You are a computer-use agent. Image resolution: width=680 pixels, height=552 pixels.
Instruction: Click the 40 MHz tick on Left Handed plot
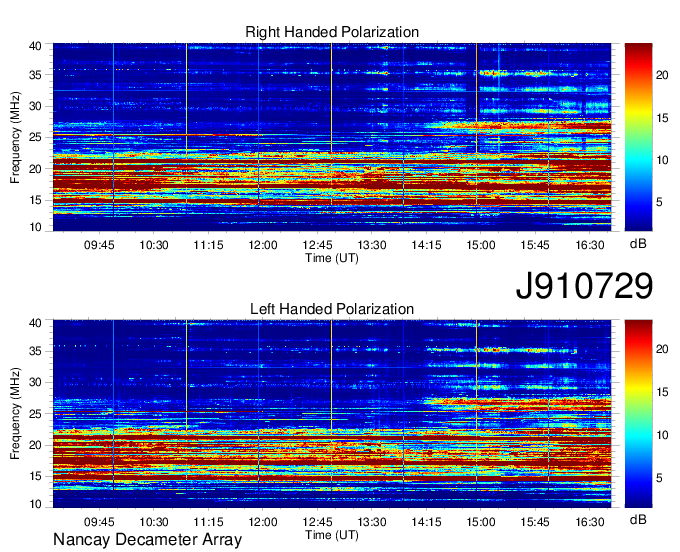35,323
